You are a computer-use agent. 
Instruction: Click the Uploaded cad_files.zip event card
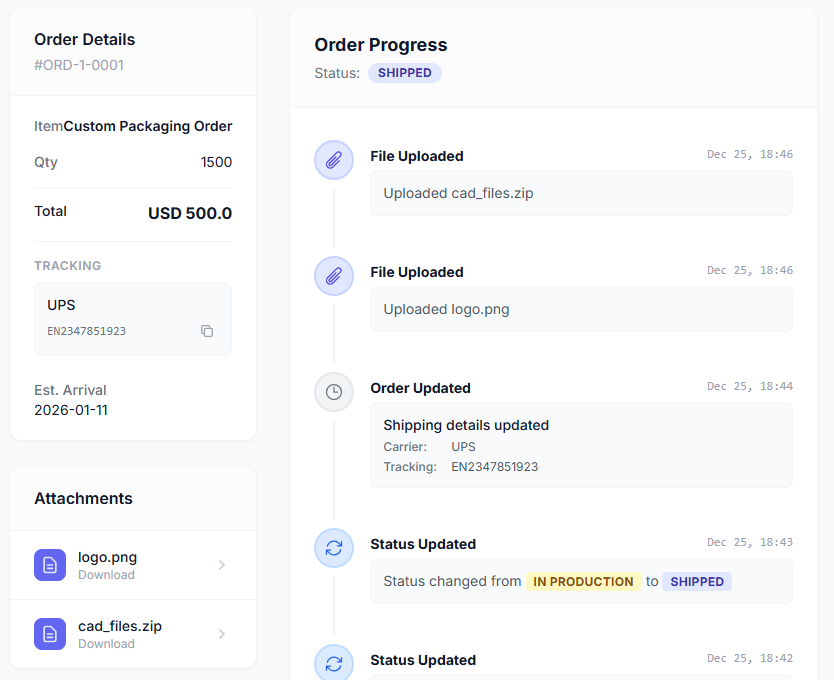580,193
